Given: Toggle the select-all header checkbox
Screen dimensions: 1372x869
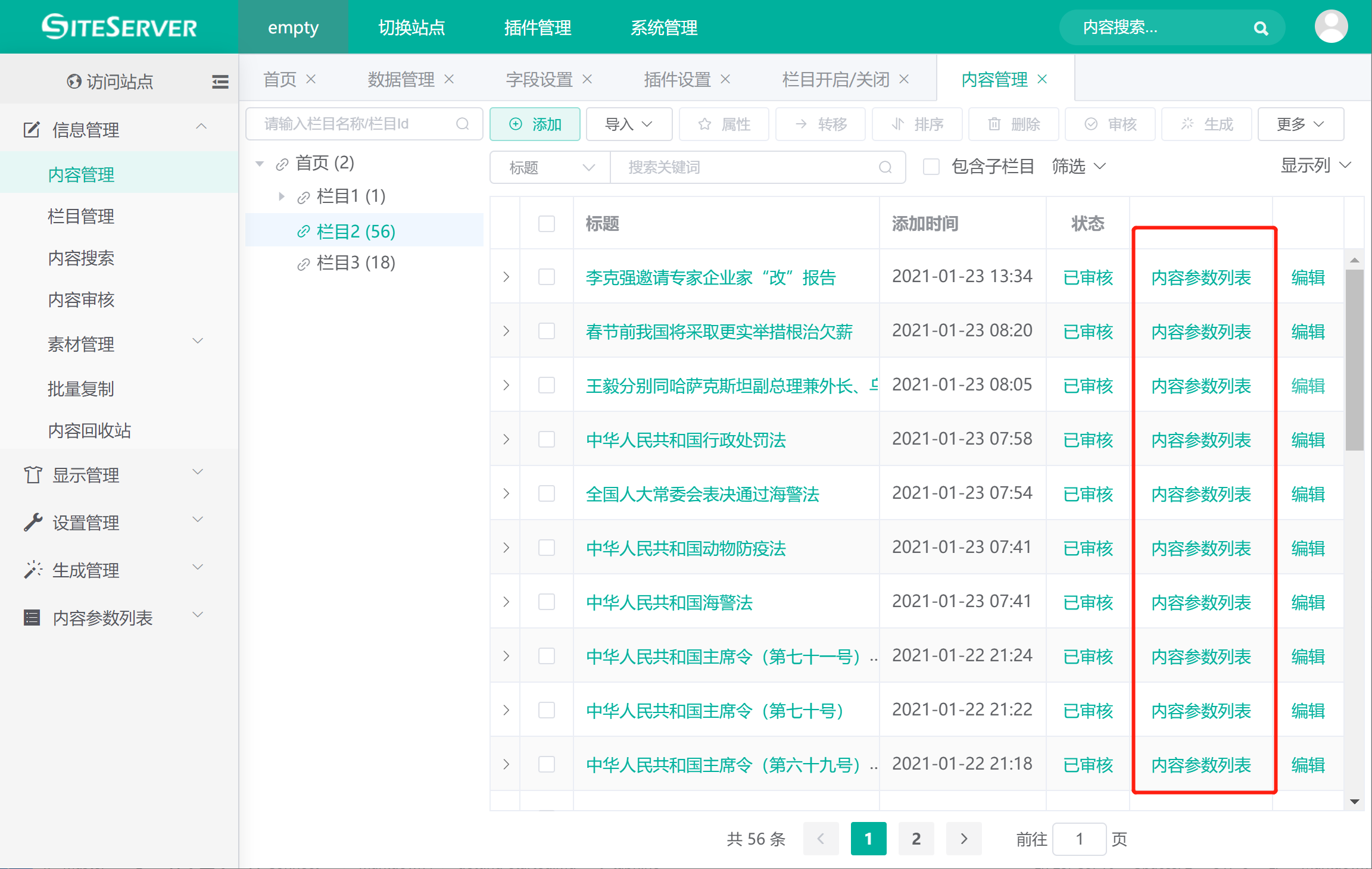Looking at the screenshot, I should (546, 224).
